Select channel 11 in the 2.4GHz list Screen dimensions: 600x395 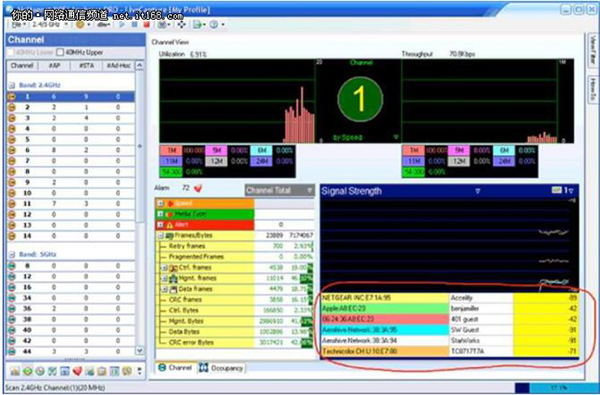pos(71,204)
